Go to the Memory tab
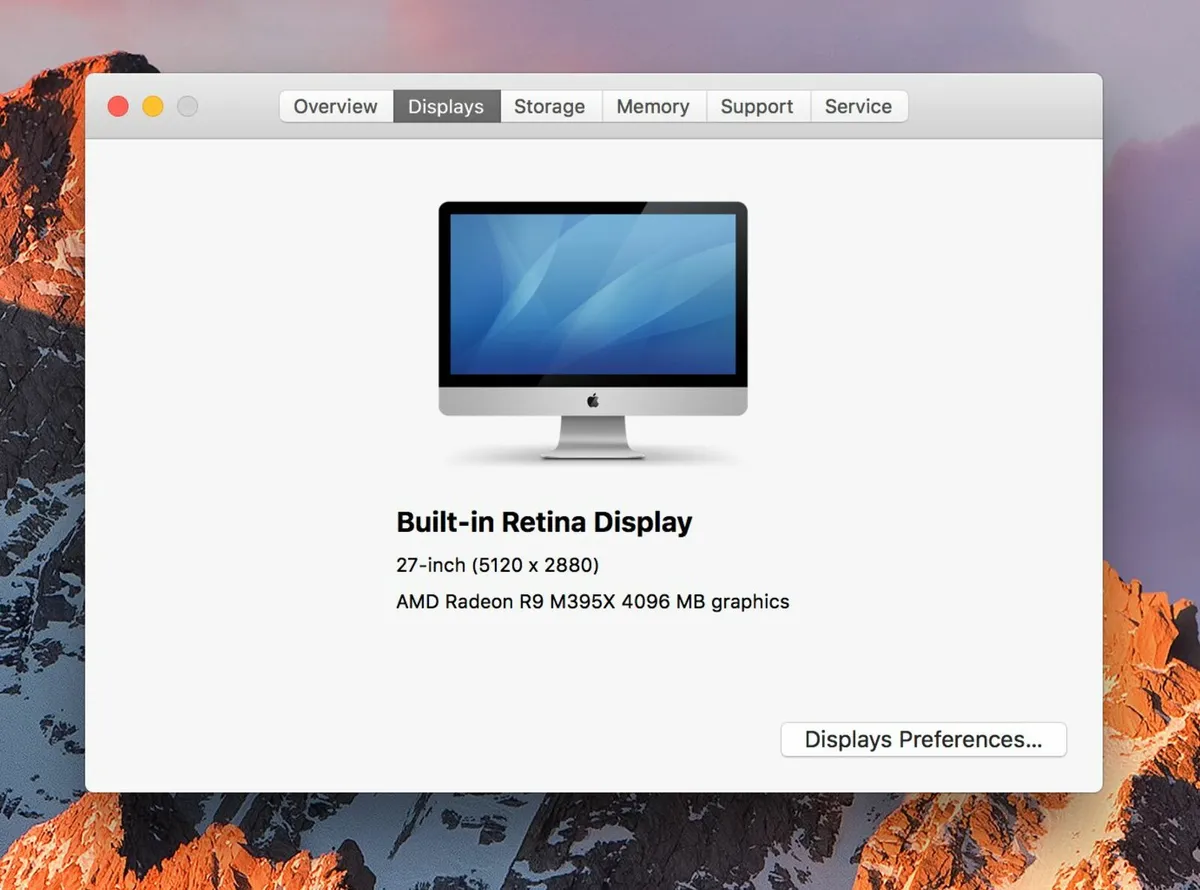1200x890 pixels. tap(652, 106)
